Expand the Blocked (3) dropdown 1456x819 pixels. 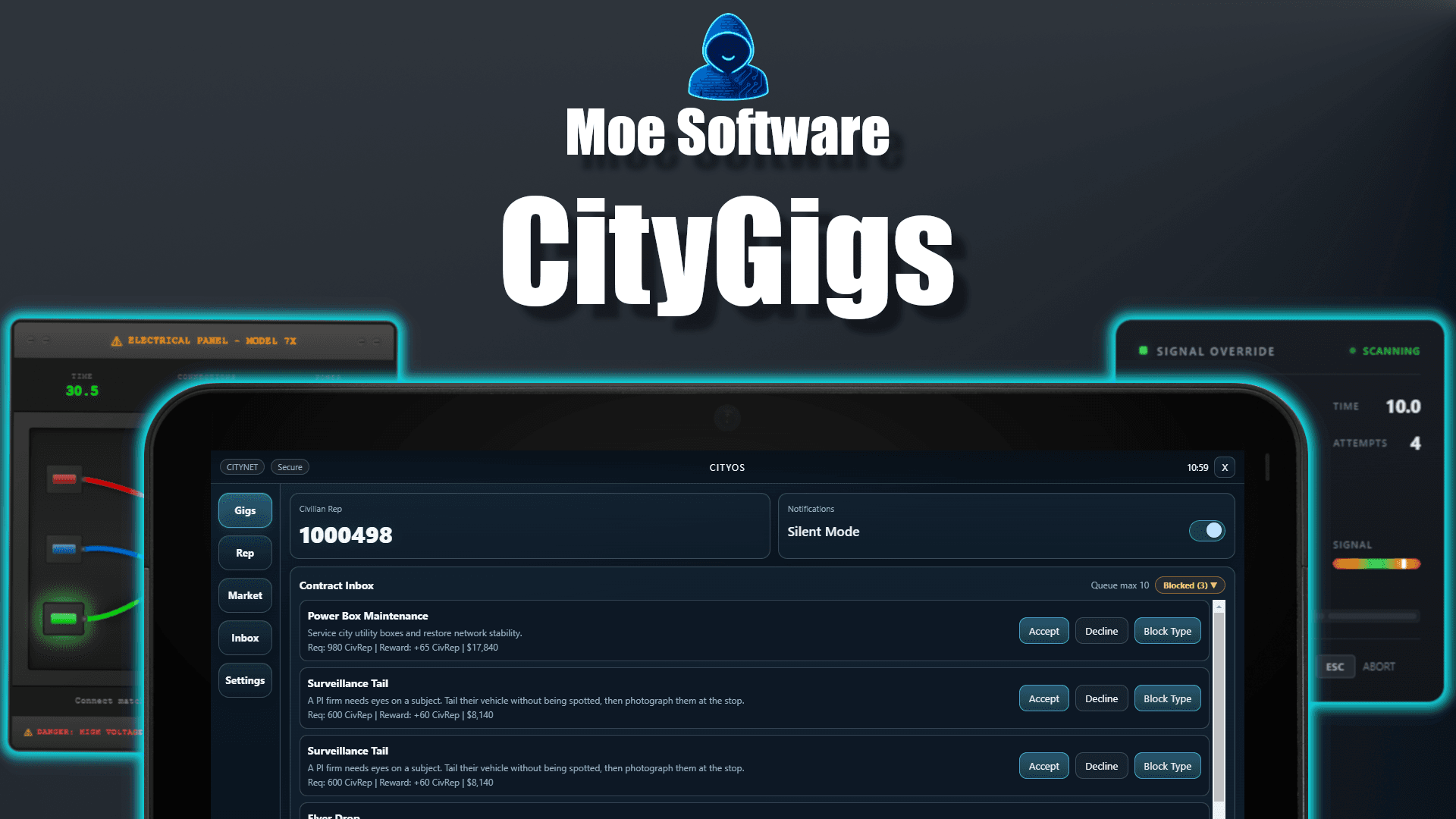click(x=1190, y=585)
